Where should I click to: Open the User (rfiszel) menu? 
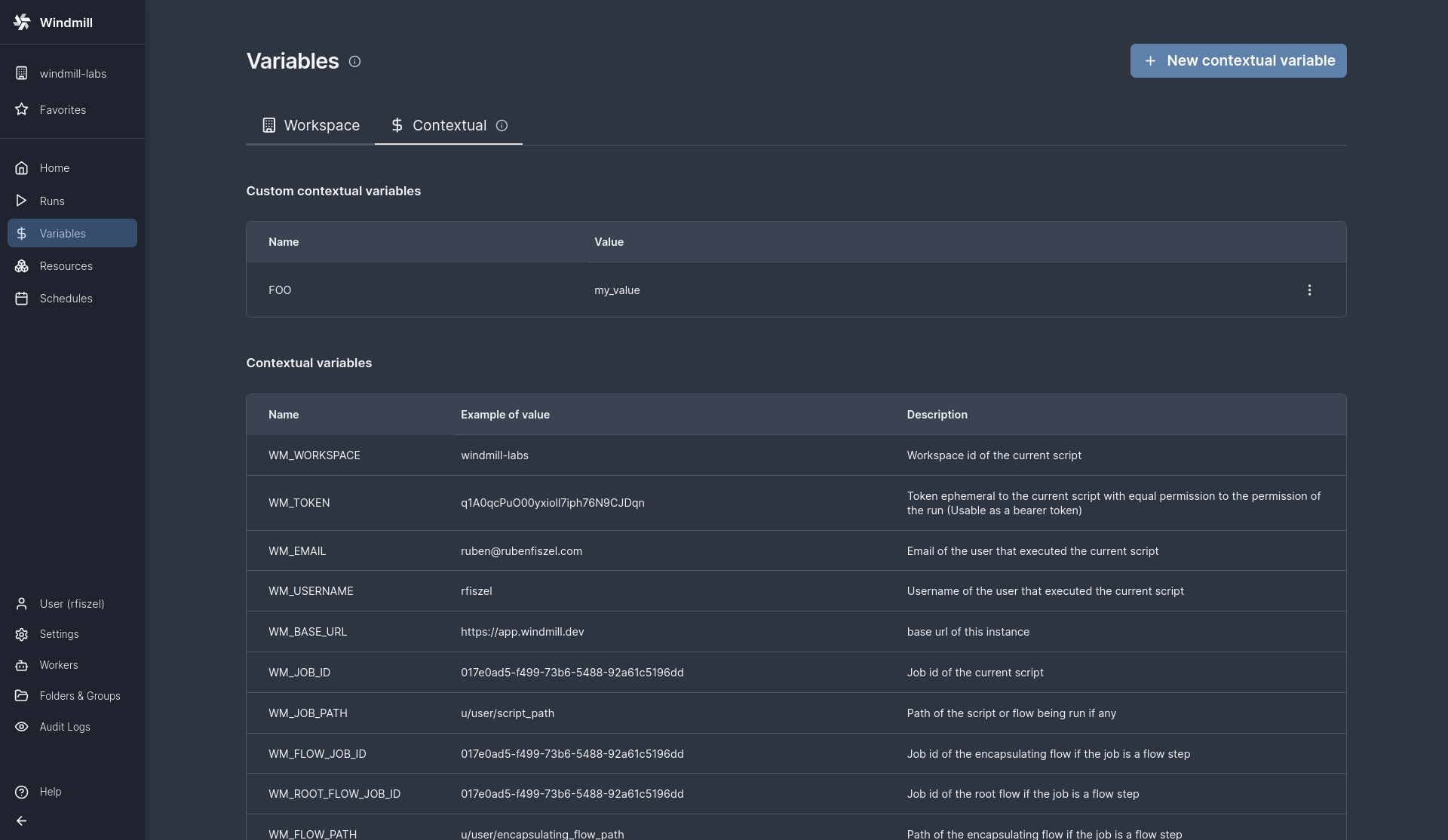click(x=72, y=604)
